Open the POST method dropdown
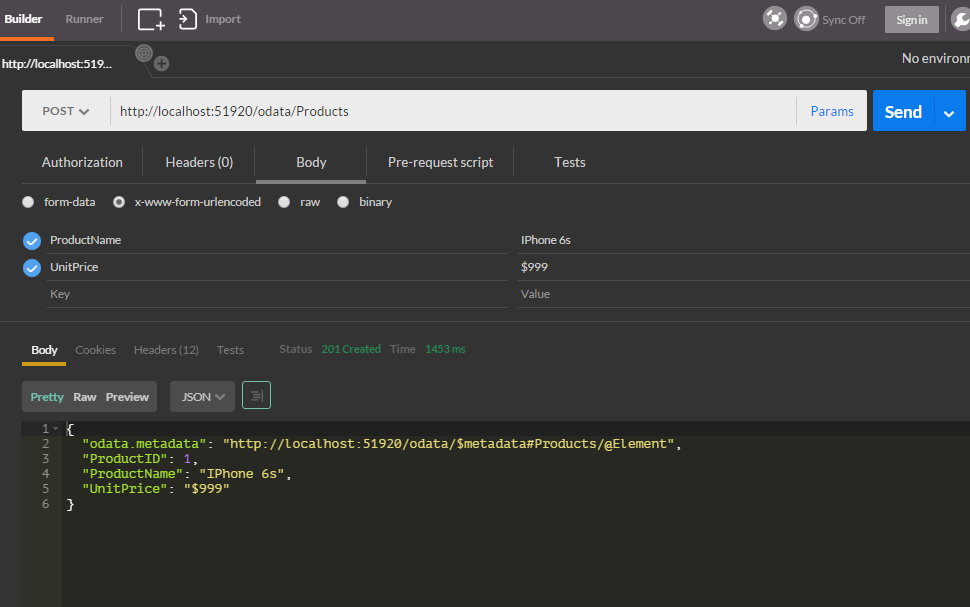970x607 pixels. tap(64, 111)
